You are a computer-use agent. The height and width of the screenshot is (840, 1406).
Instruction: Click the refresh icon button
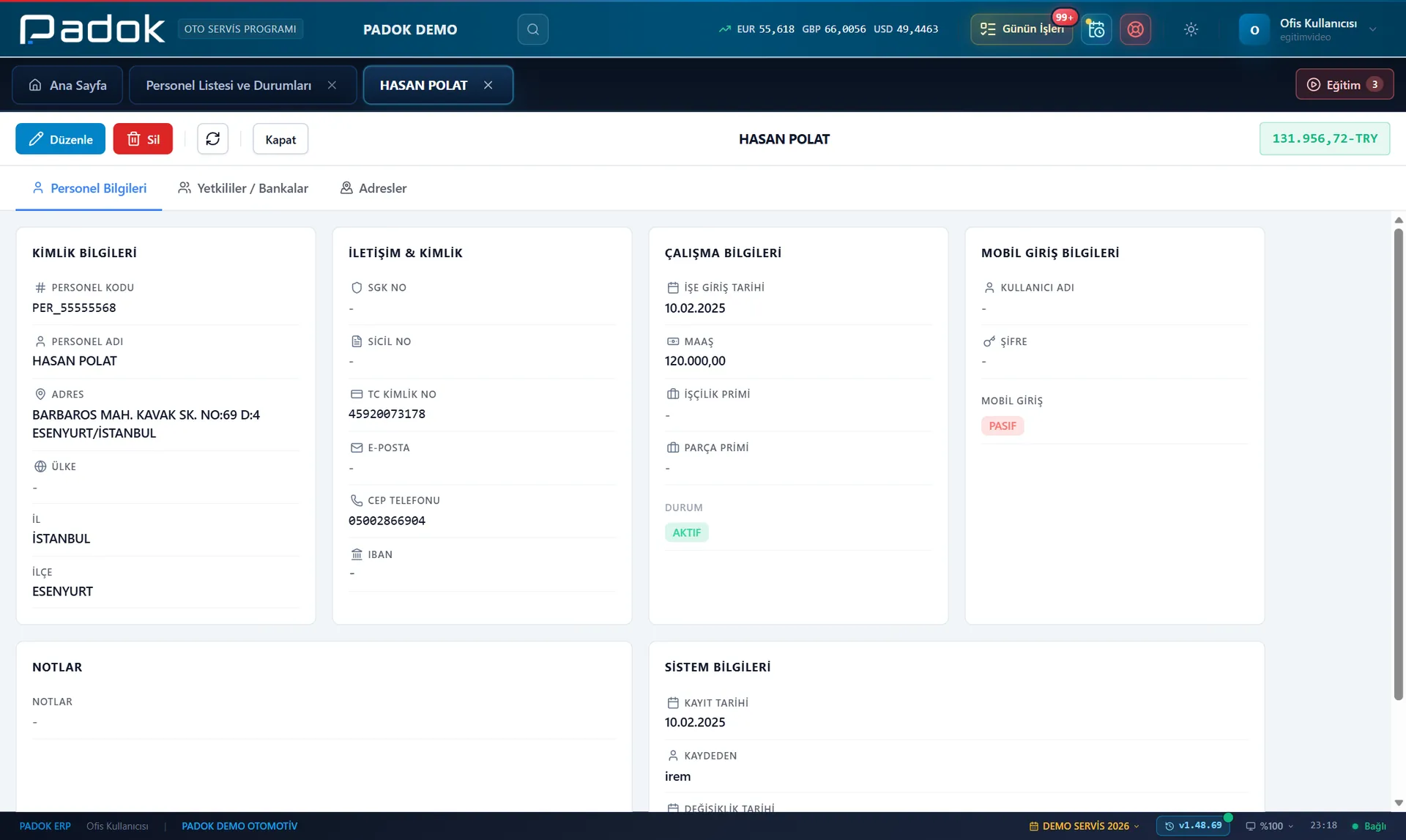point(212,138)
